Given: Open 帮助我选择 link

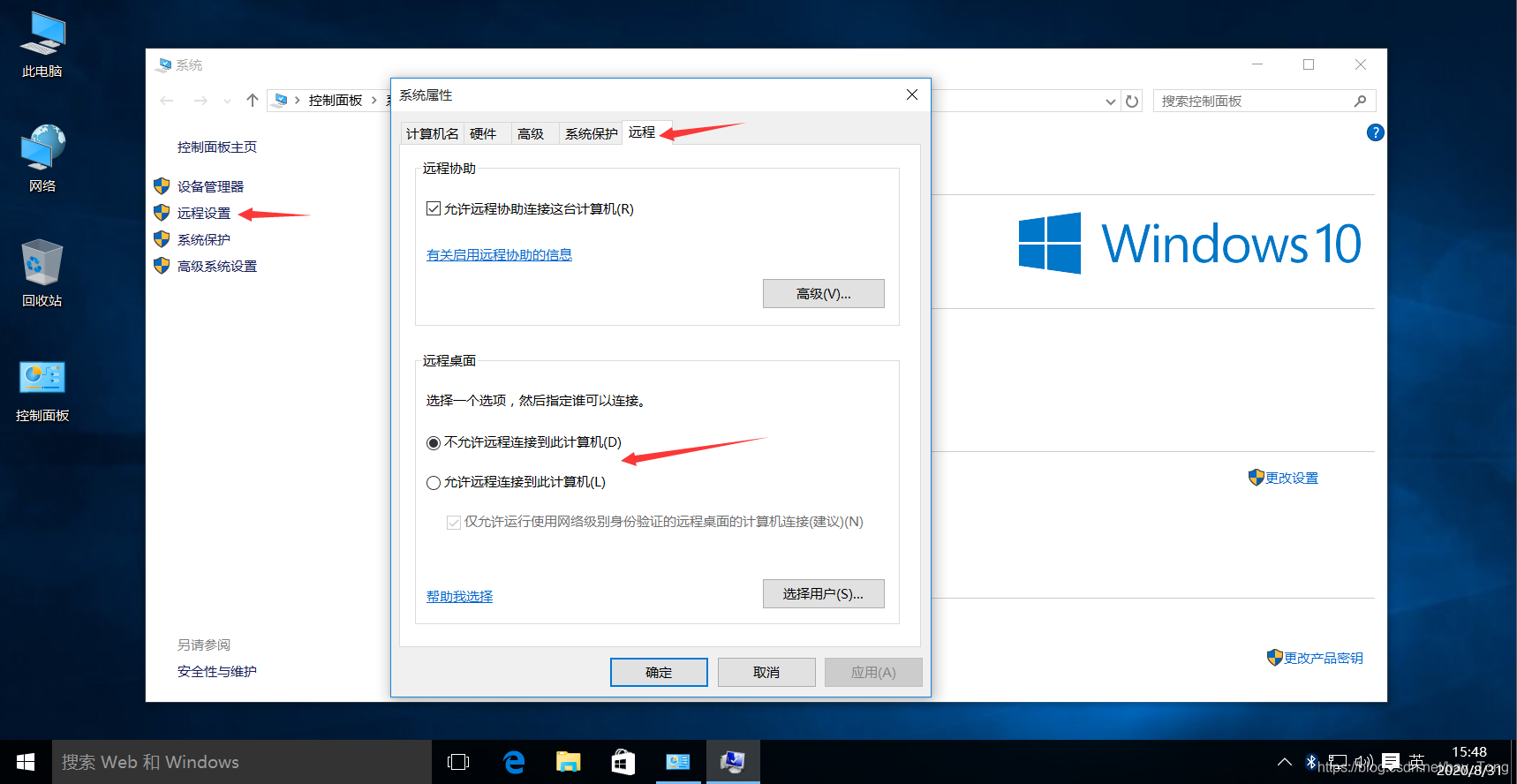Looking at the screenshot, I should coord(459,596).
